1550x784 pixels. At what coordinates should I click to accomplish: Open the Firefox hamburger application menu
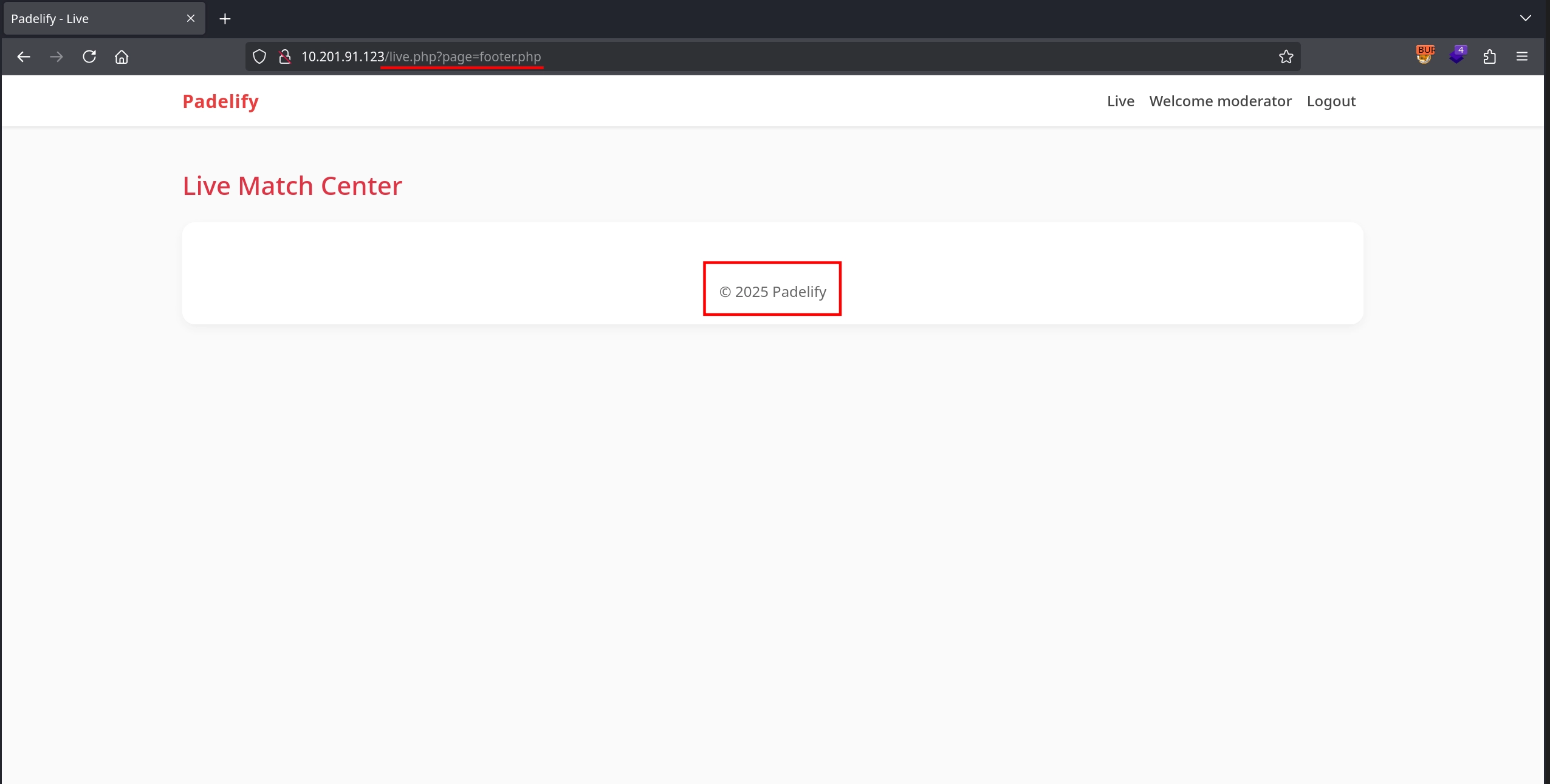pos(1522,56)
